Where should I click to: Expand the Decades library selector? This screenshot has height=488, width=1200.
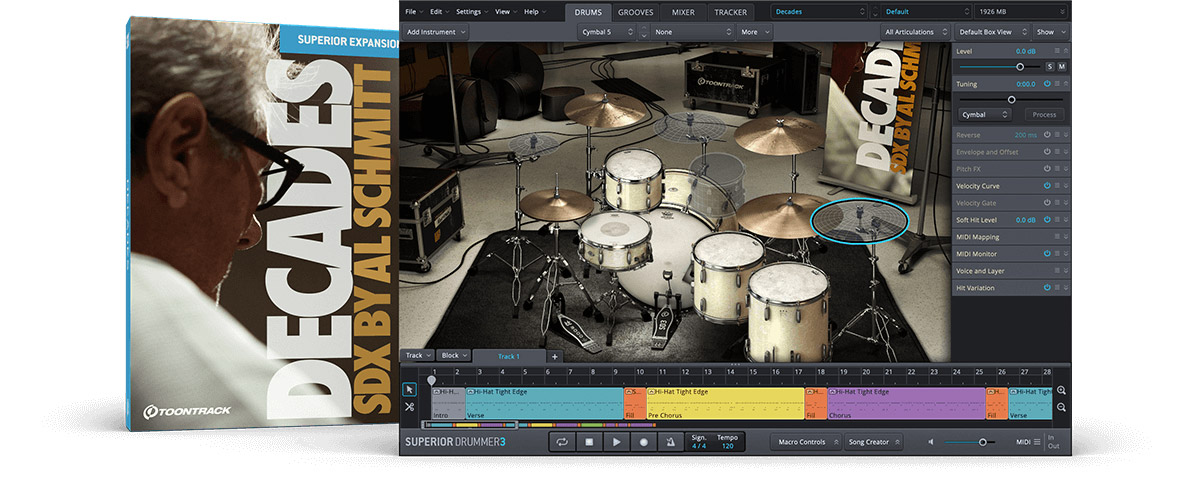tap(819, 12)
